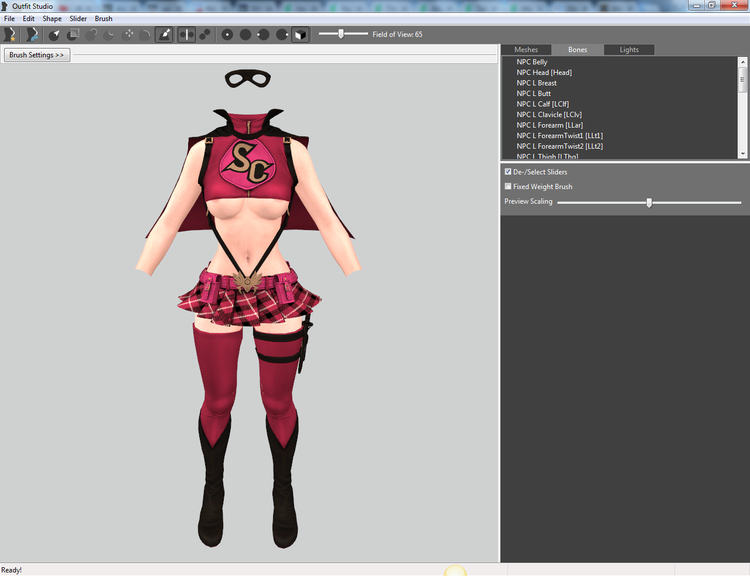Select the NPC Head [Head] bone
Viewport: 750px width, 576px height.
pos(544,72)
